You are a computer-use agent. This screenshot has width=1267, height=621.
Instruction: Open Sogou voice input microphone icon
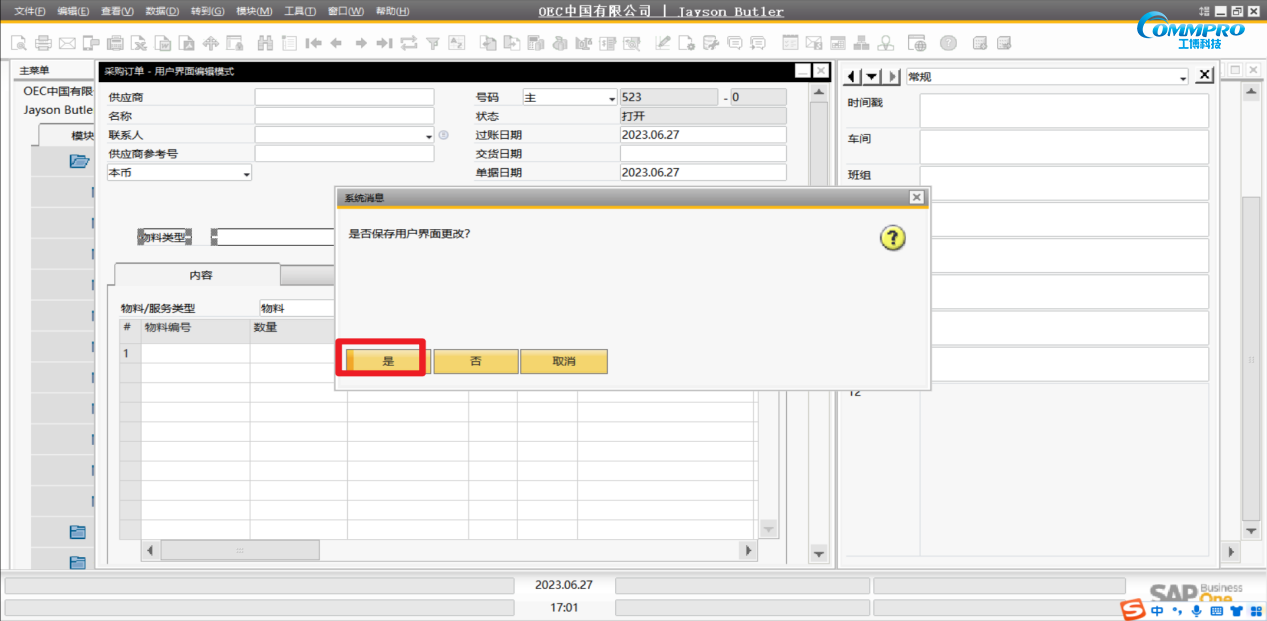pos(1197,610)
